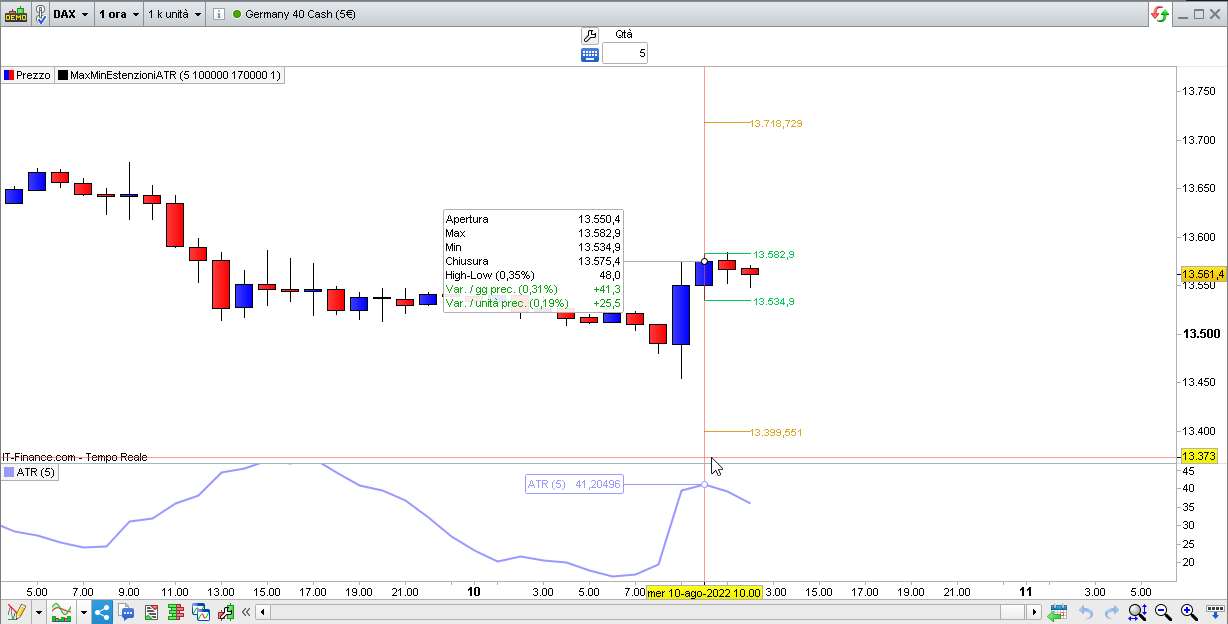The image size is (1228, 624).
Task: Click the 13.561,4 current price label
Action: (1203, 274)
